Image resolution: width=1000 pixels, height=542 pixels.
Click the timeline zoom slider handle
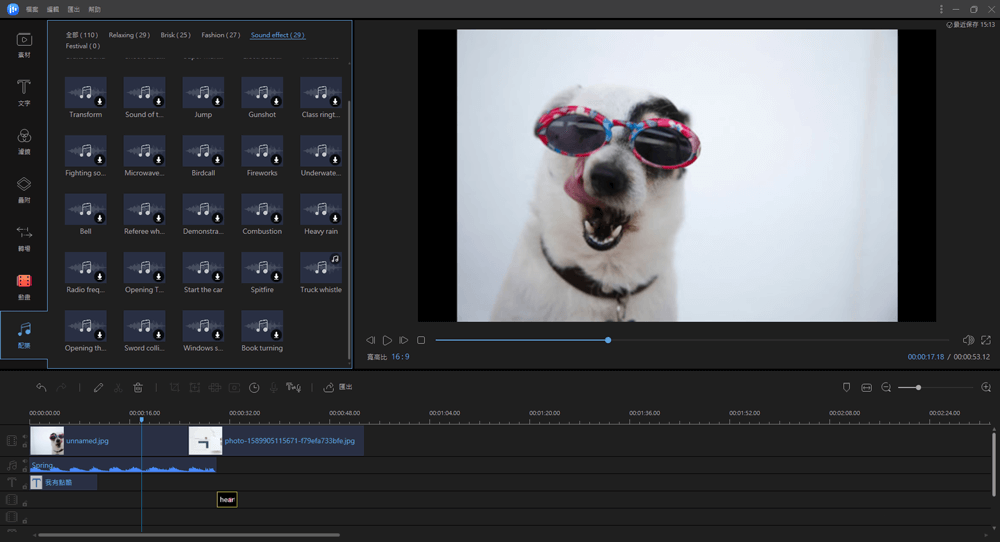coord(918,387)
